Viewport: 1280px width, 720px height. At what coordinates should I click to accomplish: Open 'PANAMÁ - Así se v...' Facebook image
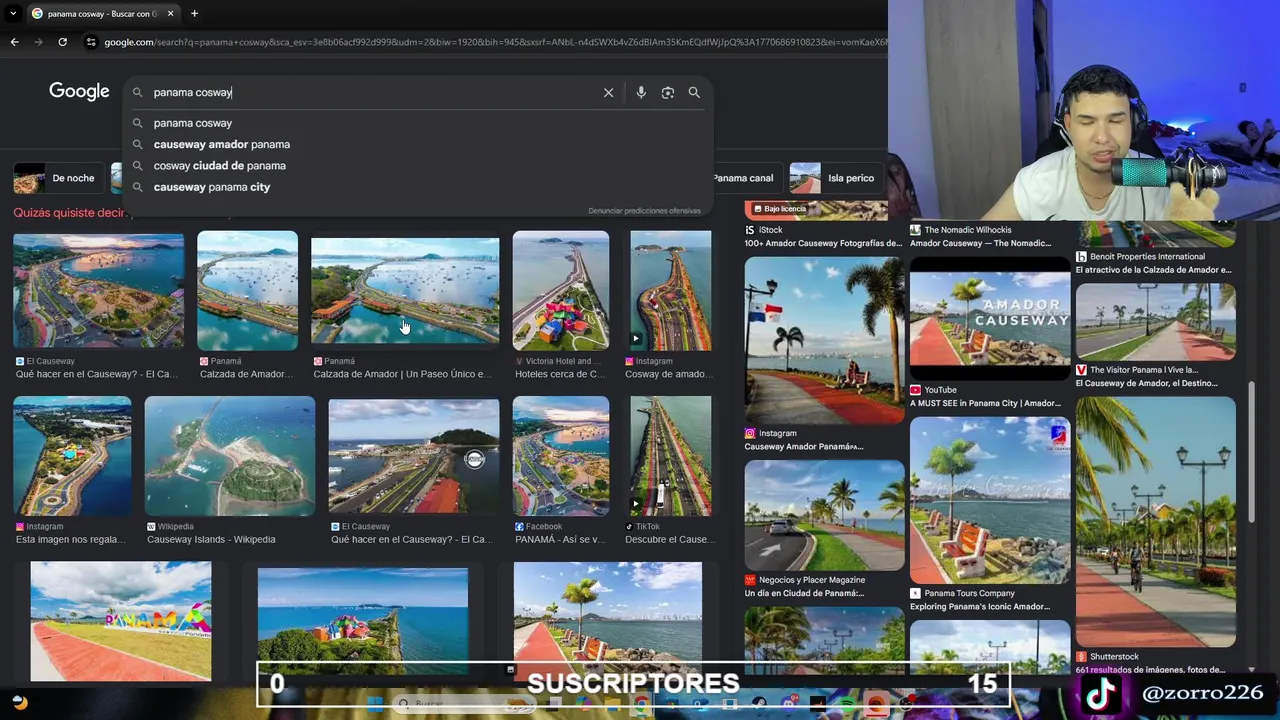coord(561,456)
